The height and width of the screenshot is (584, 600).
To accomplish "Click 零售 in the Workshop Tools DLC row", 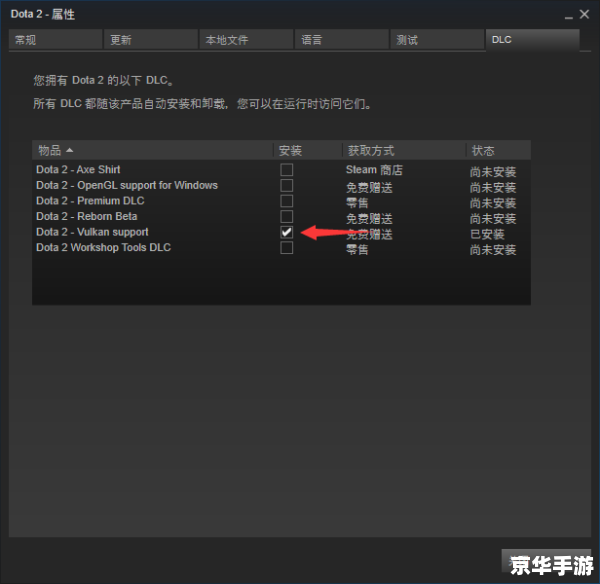I will [x=357, y=250].
